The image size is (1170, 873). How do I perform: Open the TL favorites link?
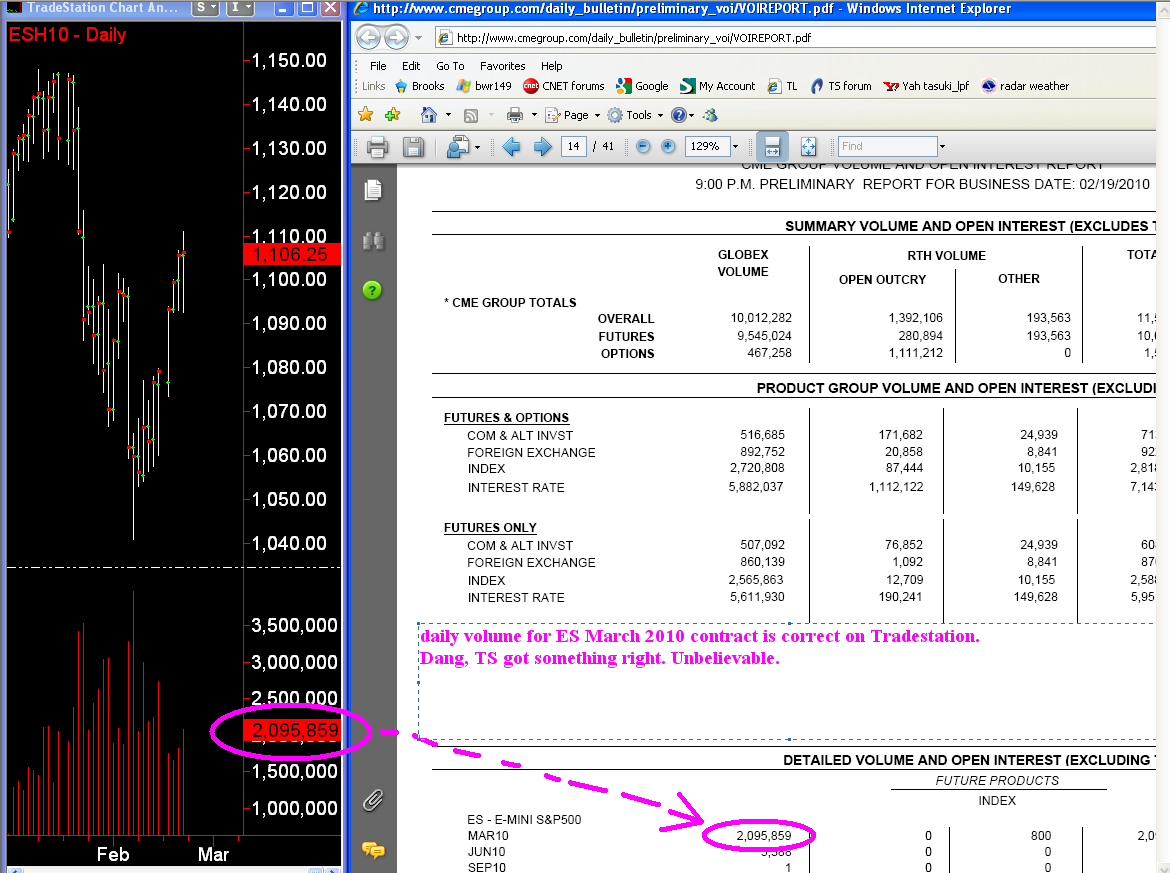pos(783,86)
